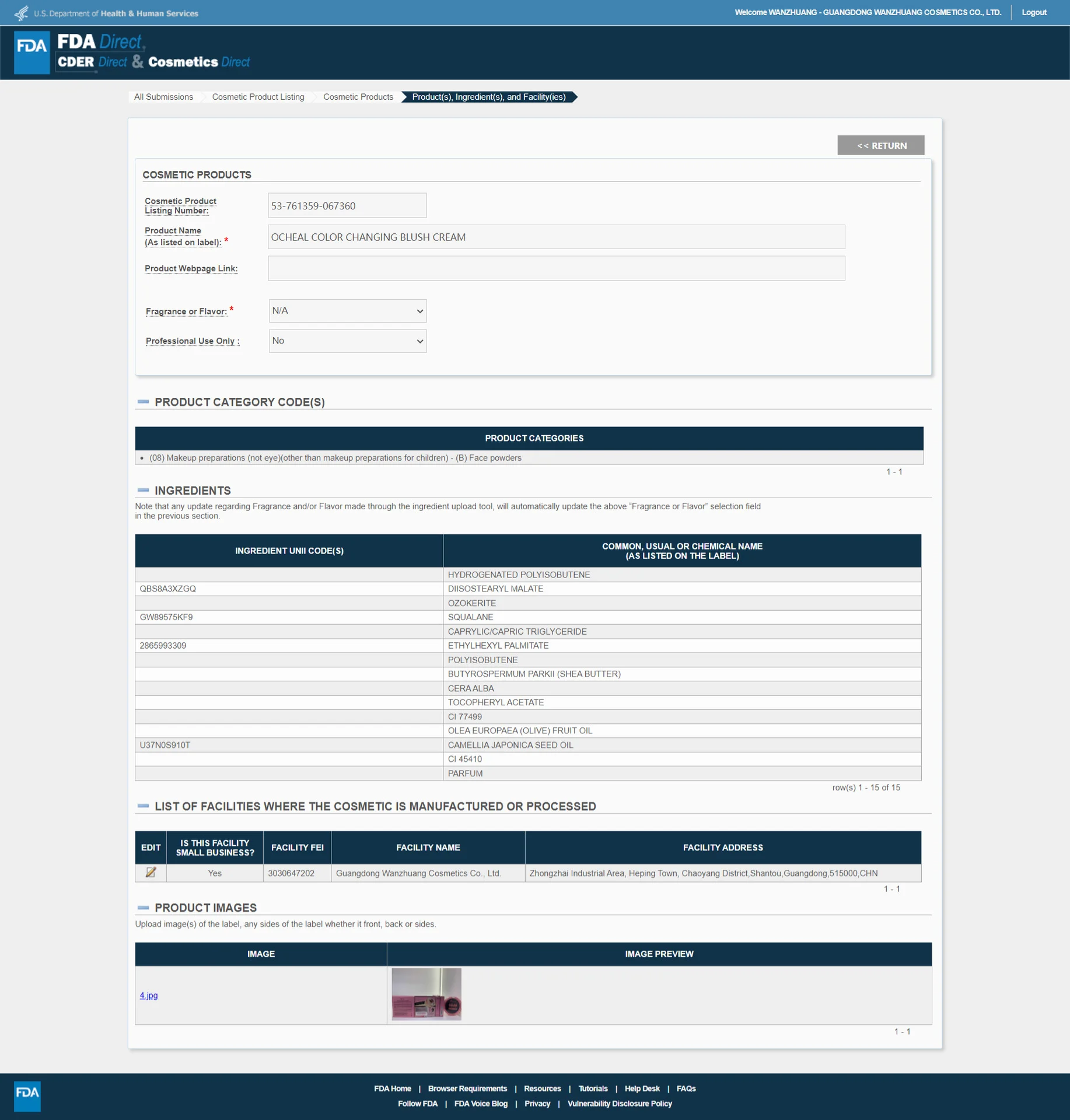This screenshot has height=1120, width=1070.
Task: Click the FDA logo in the footer
Action: click(x=27, y=1095)
